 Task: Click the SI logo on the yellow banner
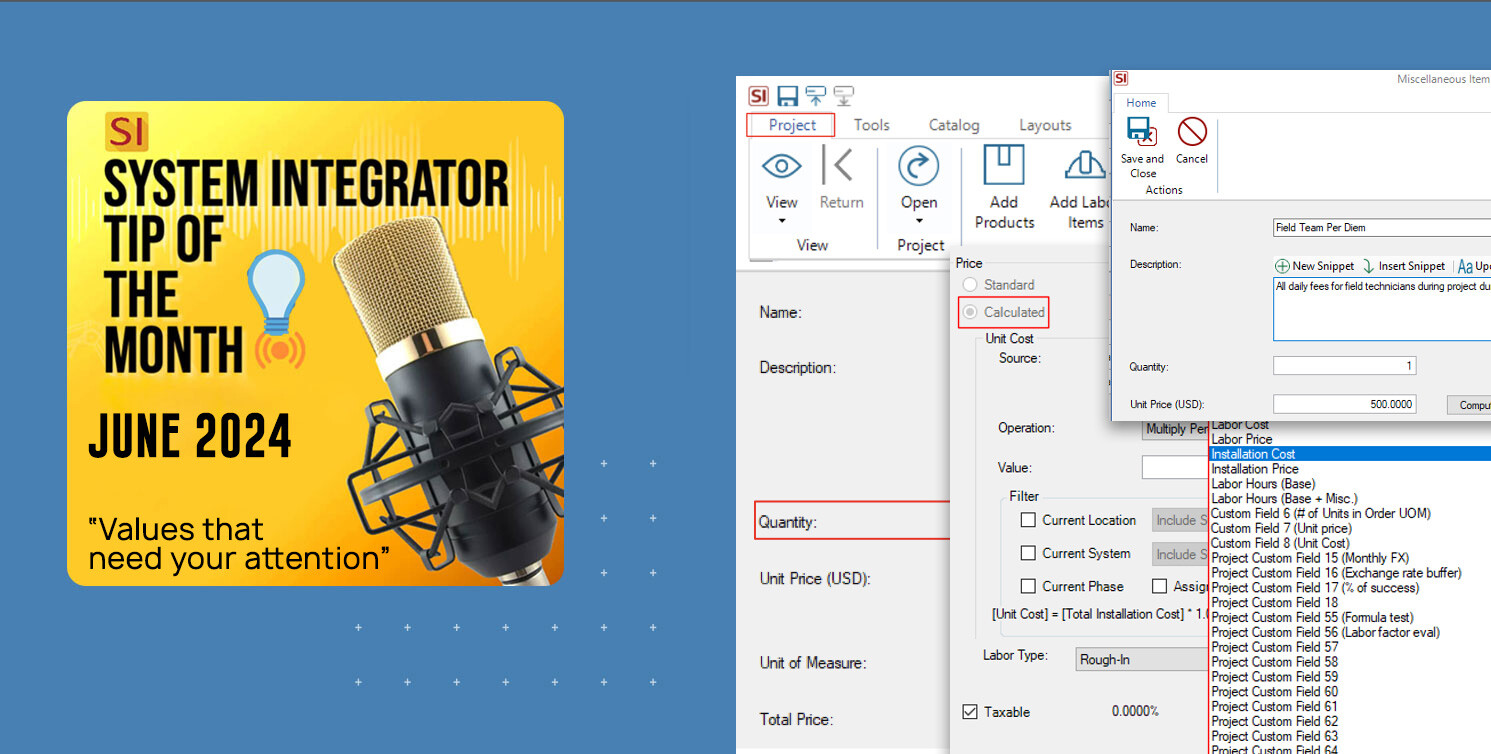[x=127, y=131]
